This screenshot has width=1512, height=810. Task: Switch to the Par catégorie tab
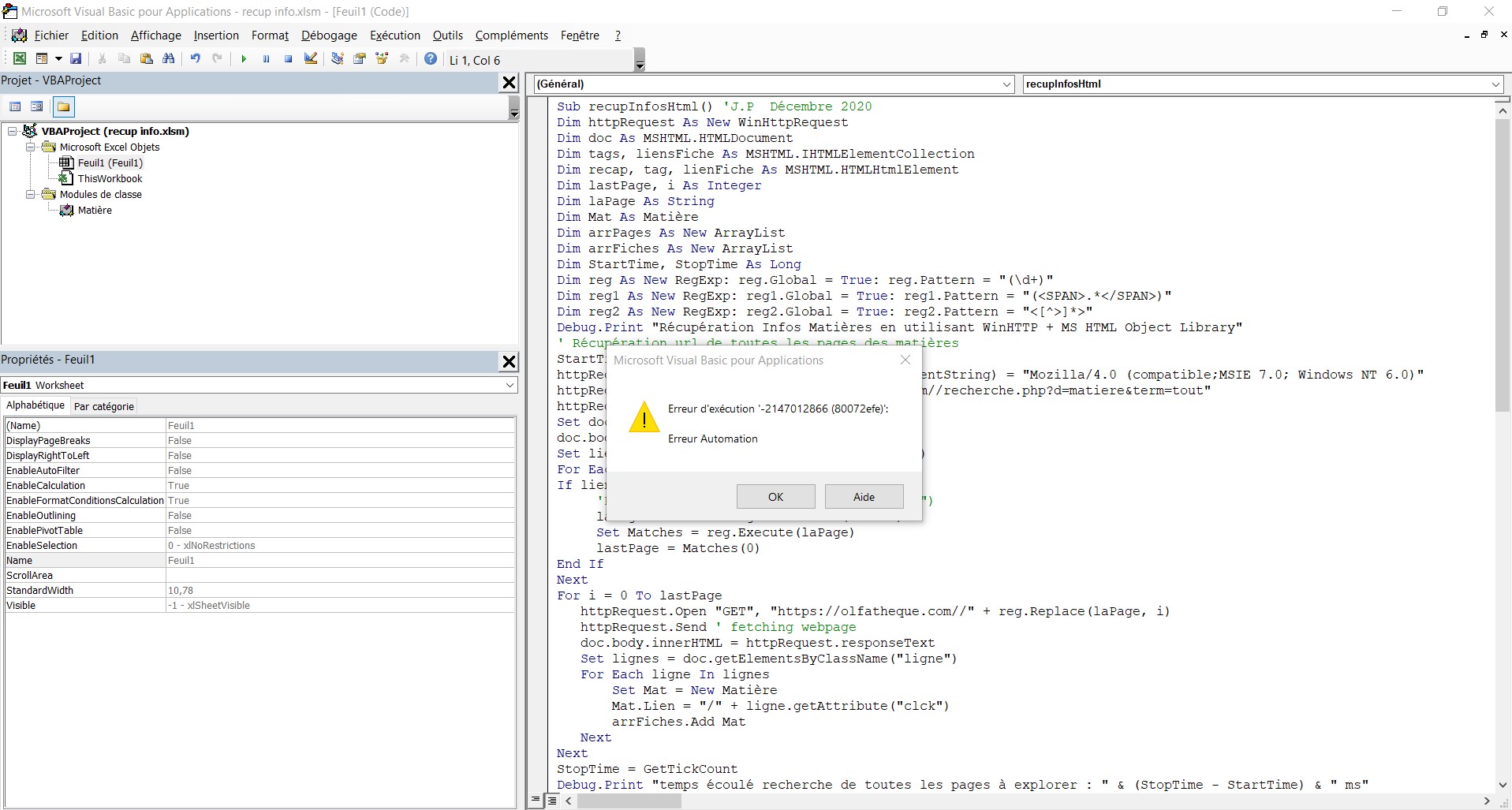click(104, 406)
